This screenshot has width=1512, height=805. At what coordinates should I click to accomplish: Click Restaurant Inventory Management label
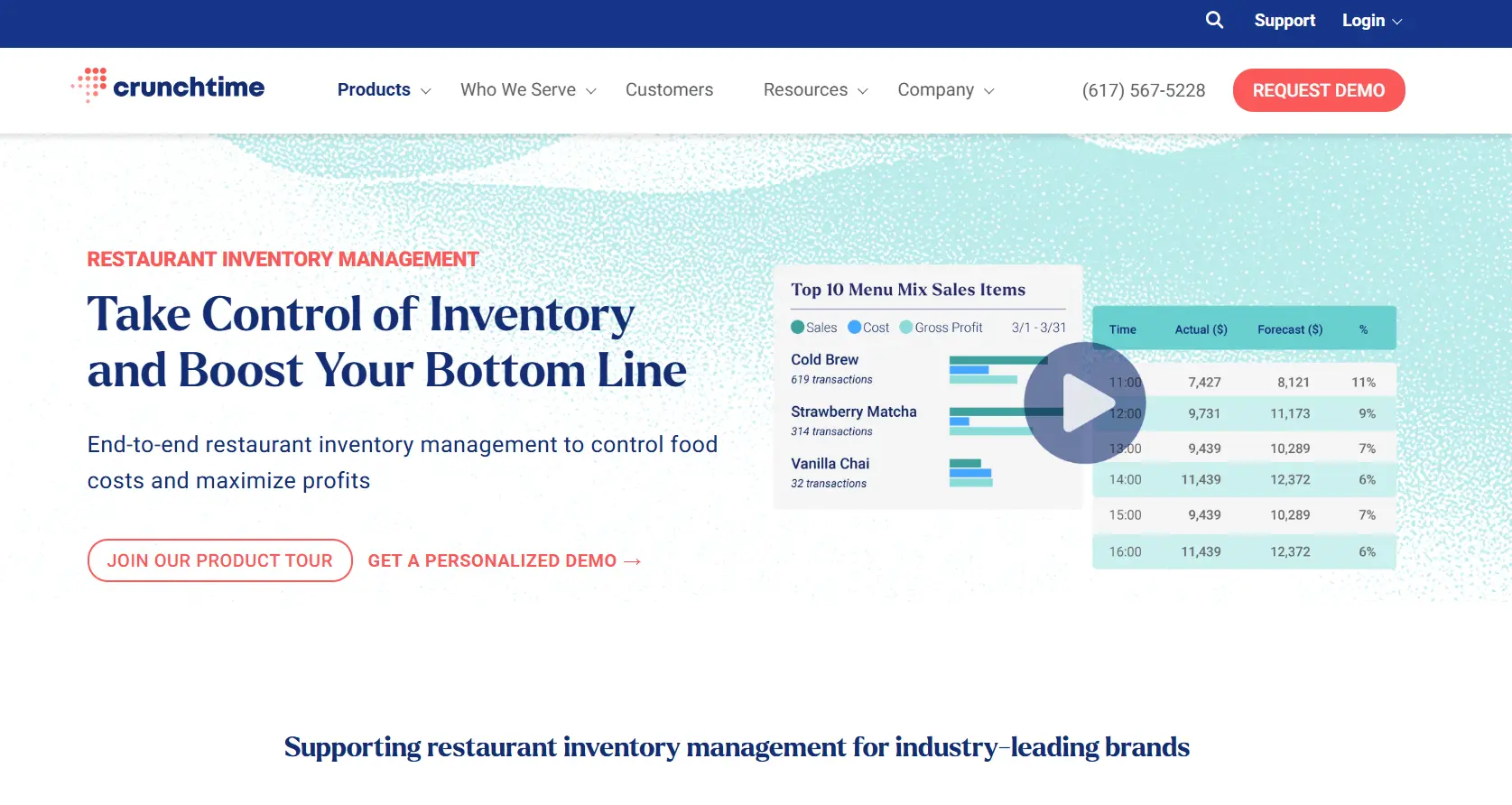point(283,260)
